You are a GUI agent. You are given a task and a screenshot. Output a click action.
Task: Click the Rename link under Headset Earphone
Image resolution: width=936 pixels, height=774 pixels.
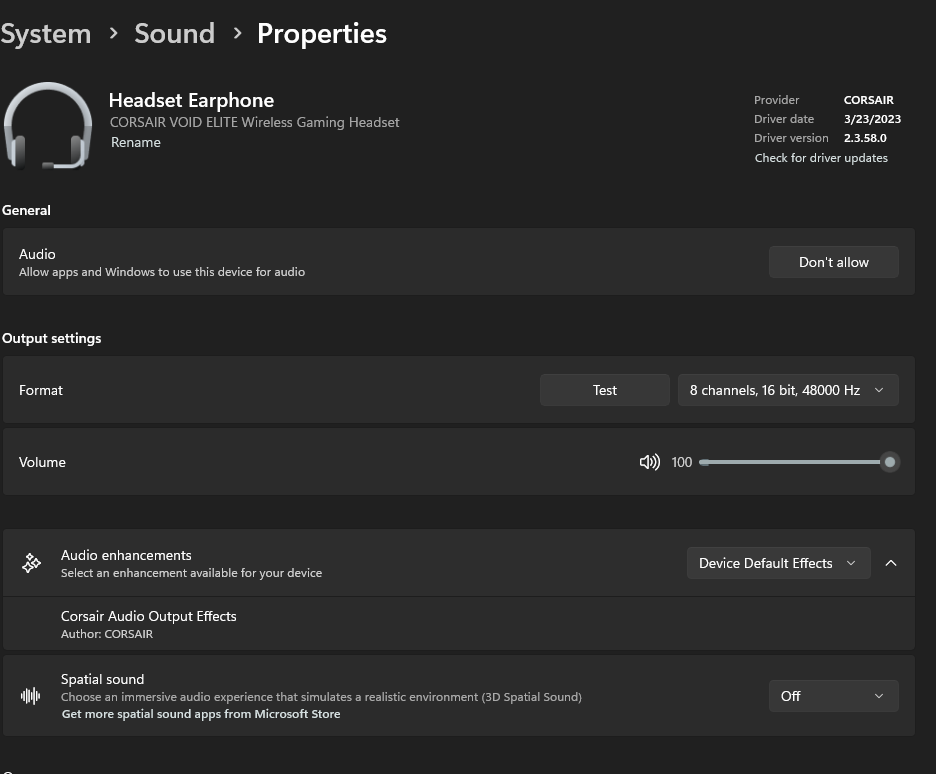(135, 142)
